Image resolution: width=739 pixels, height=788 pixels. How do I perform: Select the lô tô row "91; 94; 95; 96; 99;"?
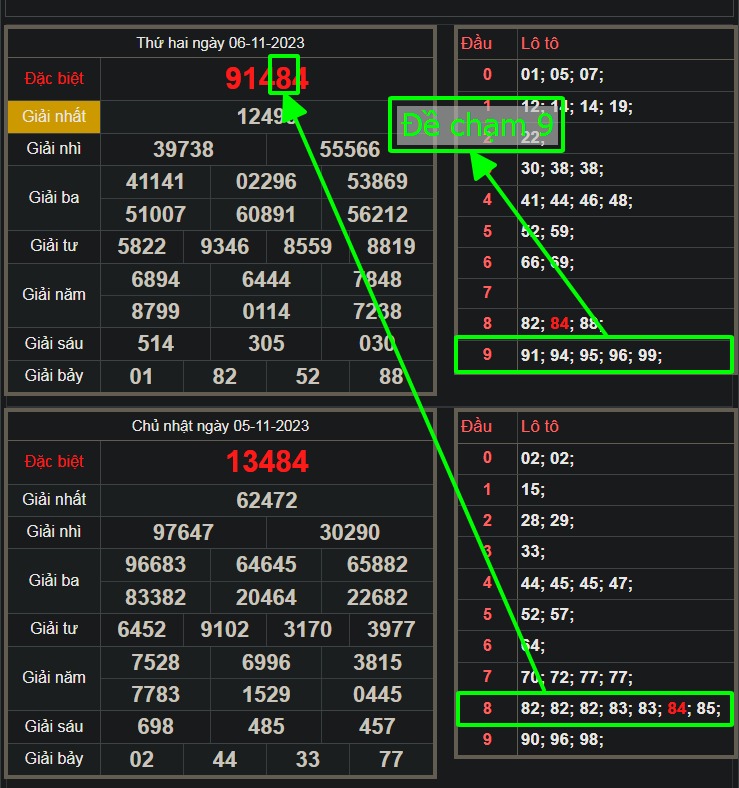tap(592, 355)
